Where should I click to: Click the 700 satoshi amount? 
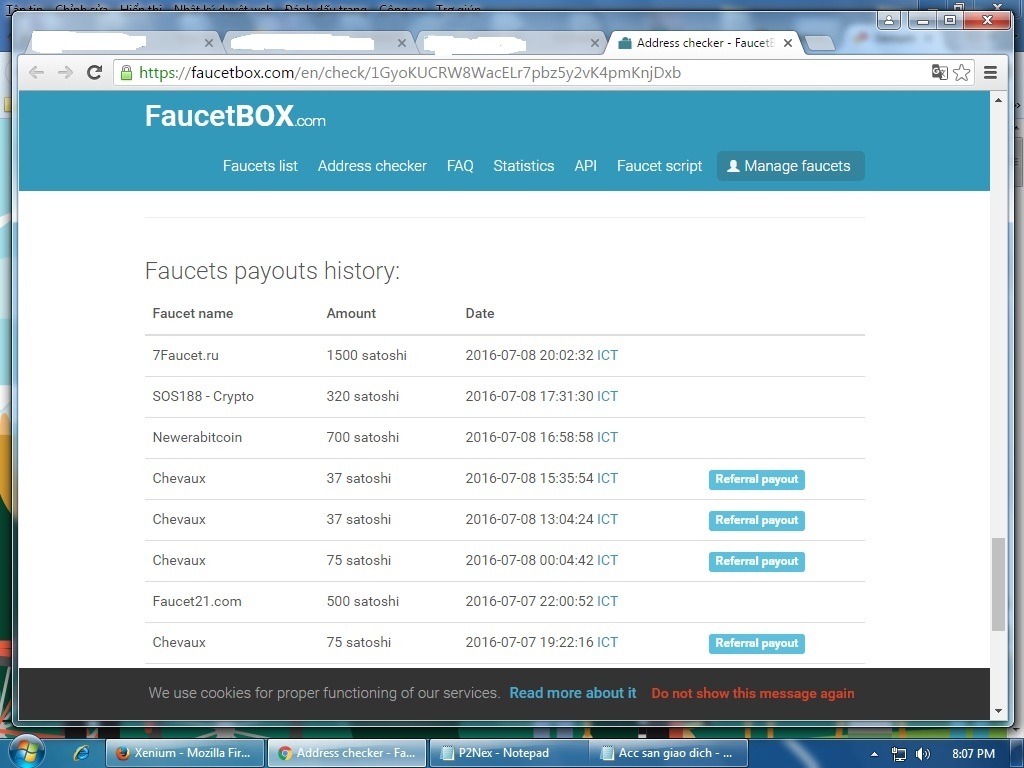[362, 438]
